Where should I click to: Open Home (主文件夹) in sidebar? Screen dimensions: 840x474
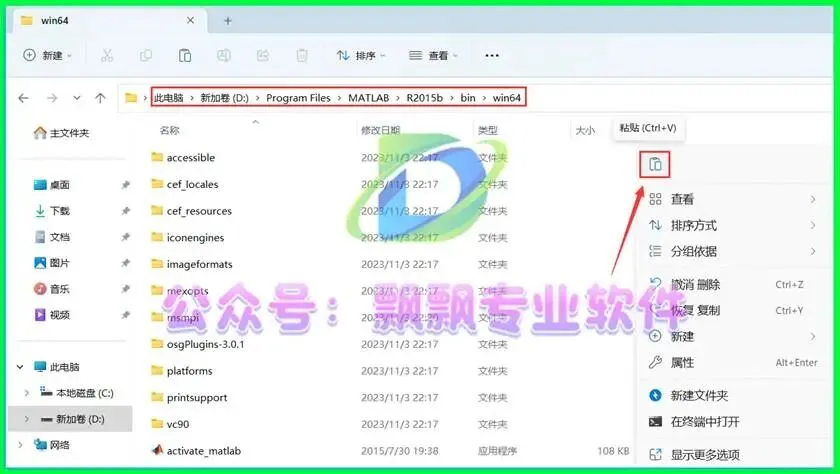(62, 133)
